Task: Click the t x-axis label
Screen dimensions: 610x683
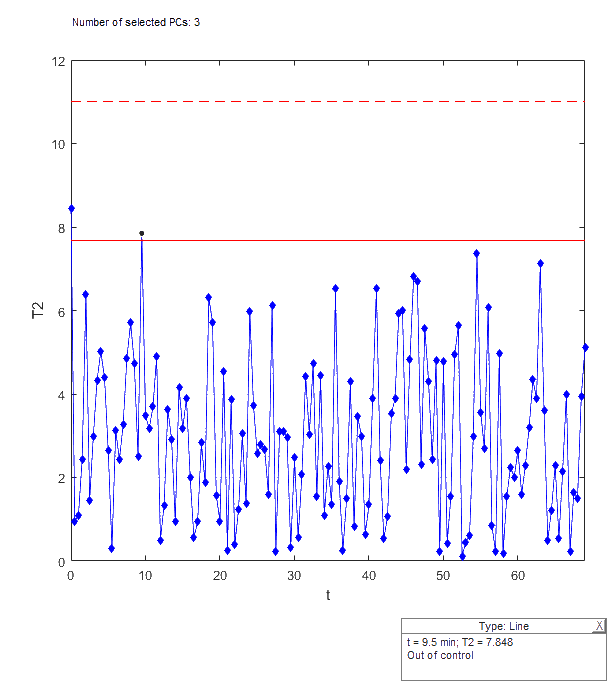Action: pyautogui.click(x=327, y=596)
